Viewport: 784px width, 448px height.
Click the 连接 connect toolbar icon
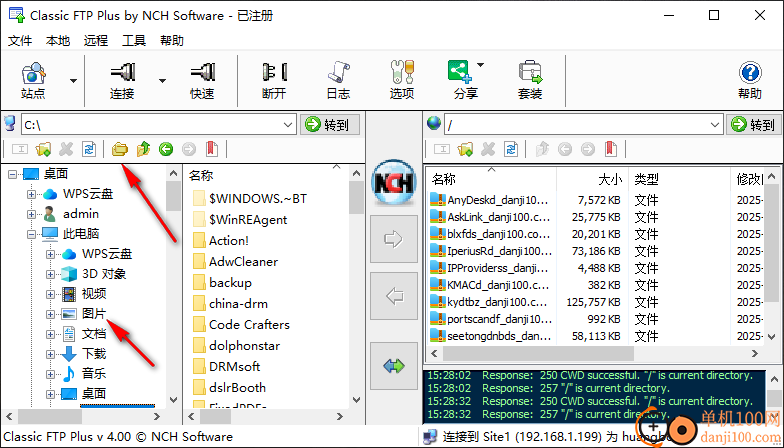click(x=122, y=80)
